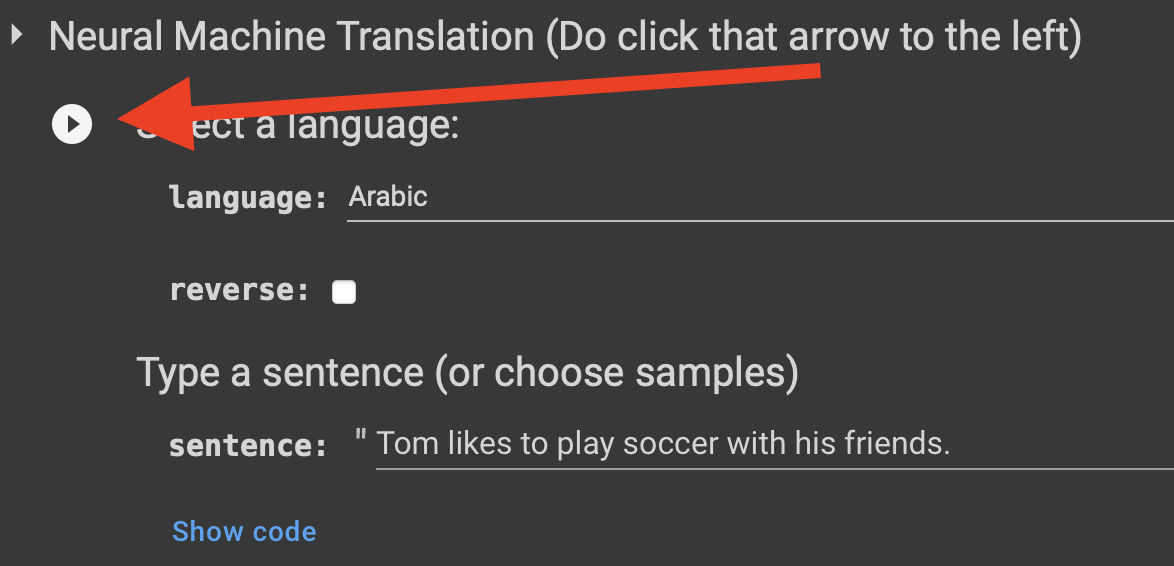Screen dimensions: 1174x566
Task: Expand the Neural Machine Translation section
Action: [x=16, y=35]
